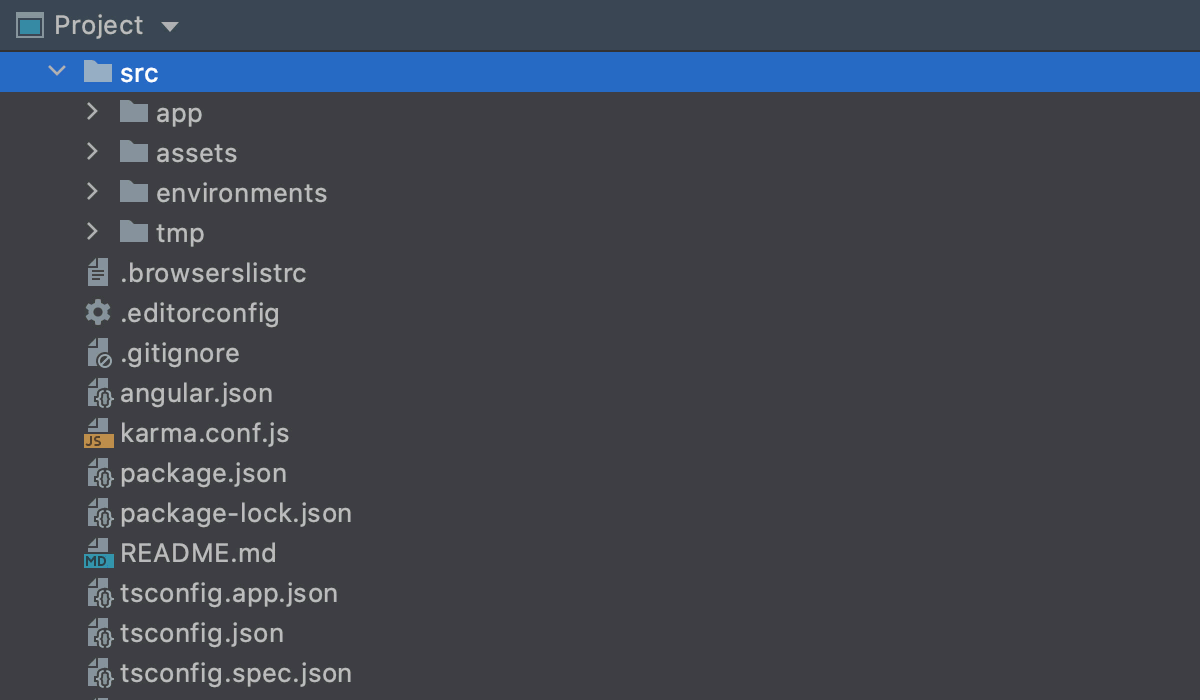Click the .editorconfig gear icon
This screenshot has height=700, width=1200.
click(x=97, y=313)
